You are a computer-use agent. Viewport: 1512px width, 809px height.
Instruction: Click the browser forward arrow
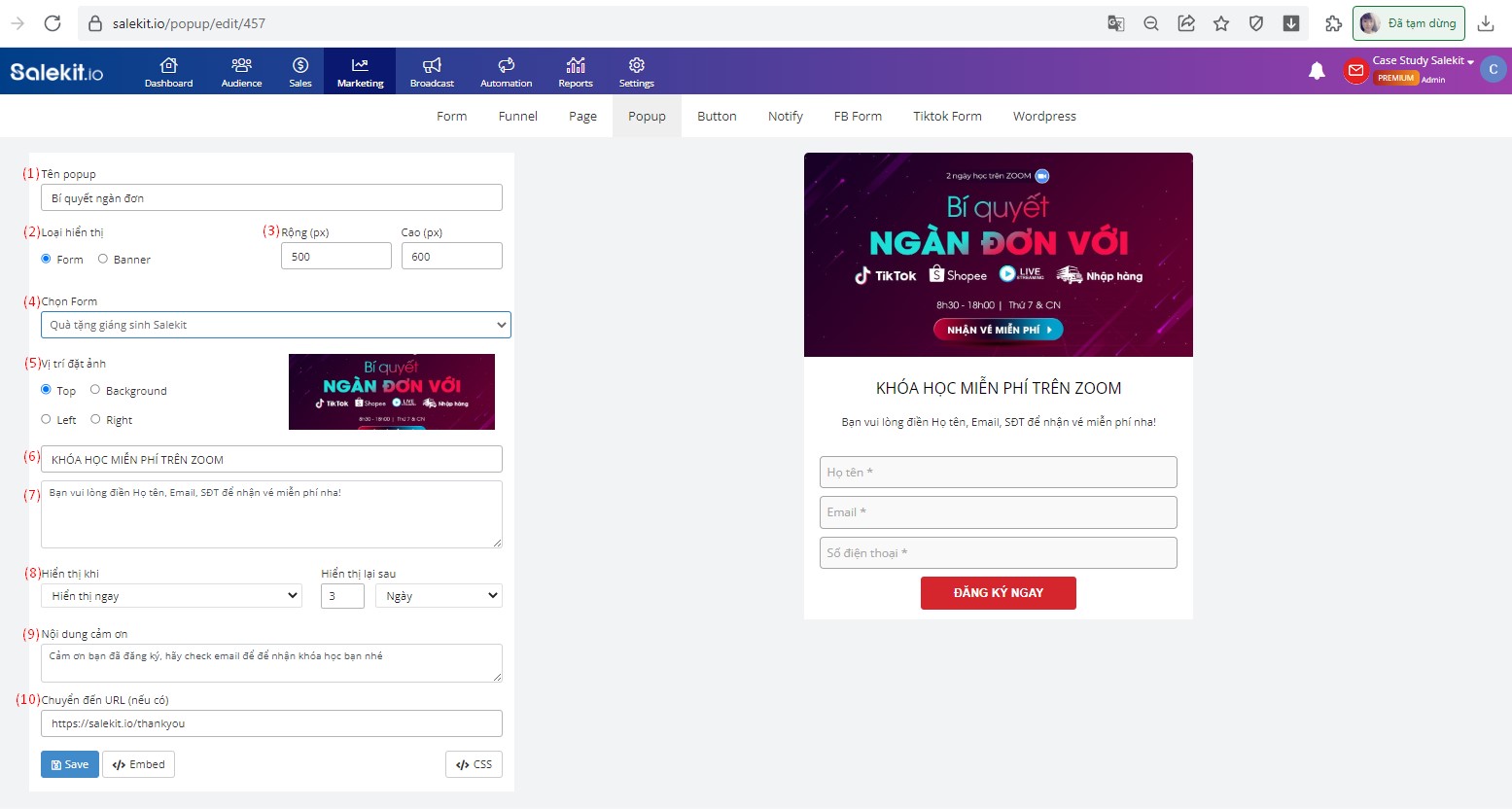[x=18, y=23]
